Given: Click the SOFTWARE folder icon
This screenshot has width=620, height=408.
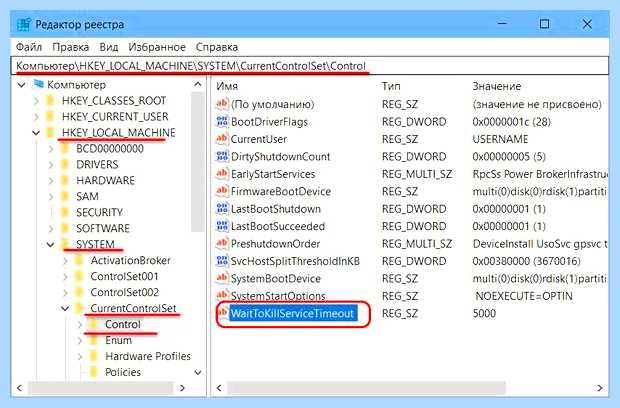Looking at the screenshot, I should tap(65, 228).
